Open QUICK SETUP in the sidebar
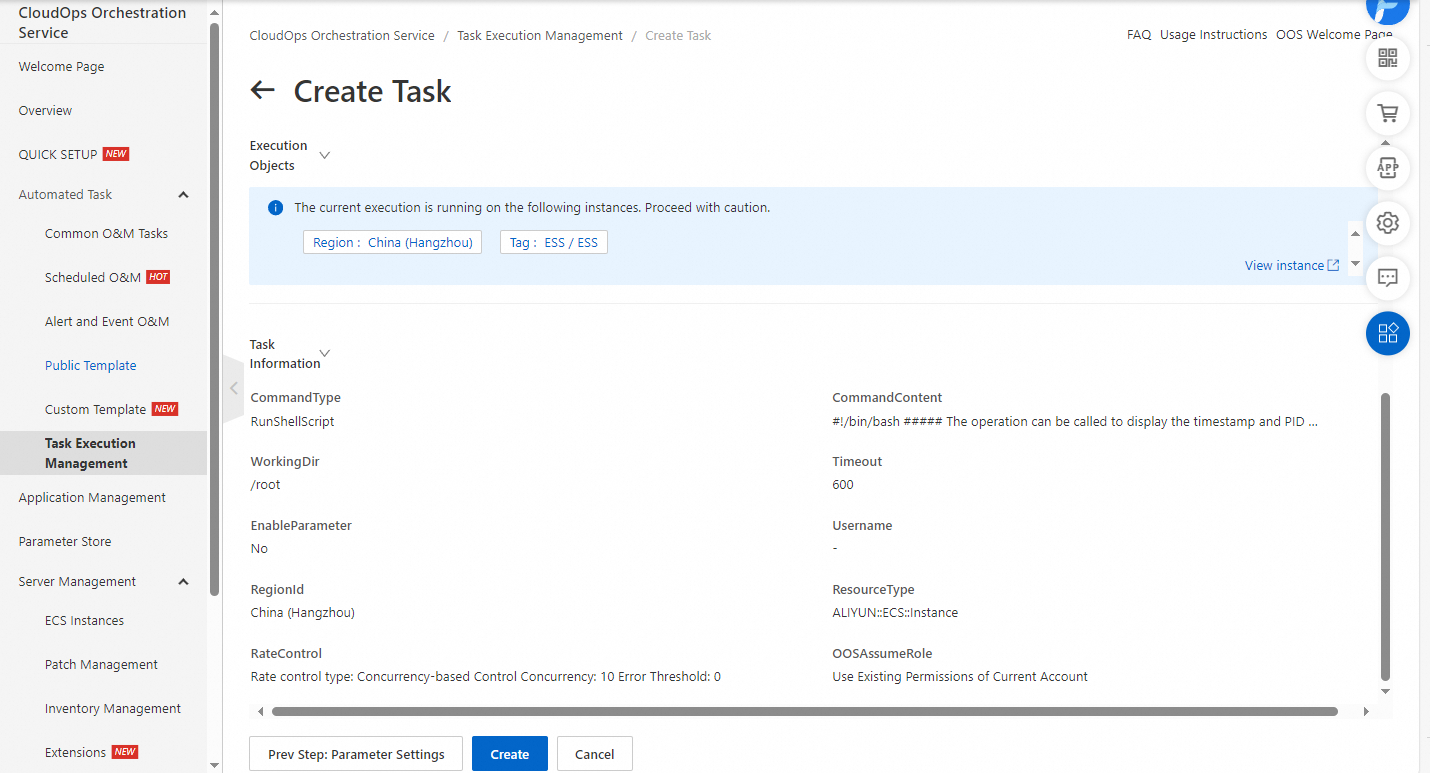Viewport: 1430px width, 773px height. 58,155
